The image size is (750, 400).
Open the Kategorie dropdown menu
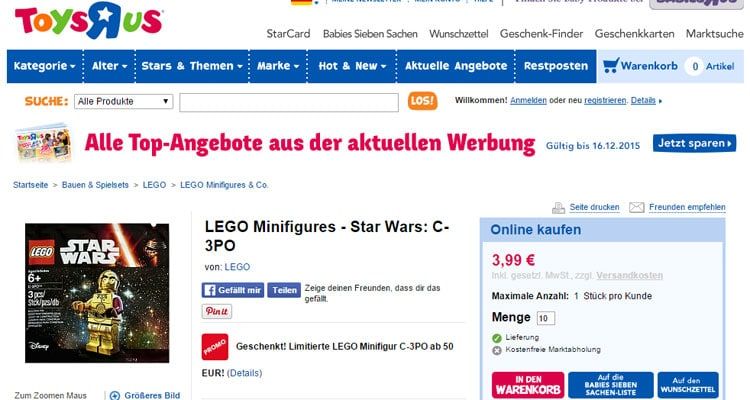[x=44, y=66]
